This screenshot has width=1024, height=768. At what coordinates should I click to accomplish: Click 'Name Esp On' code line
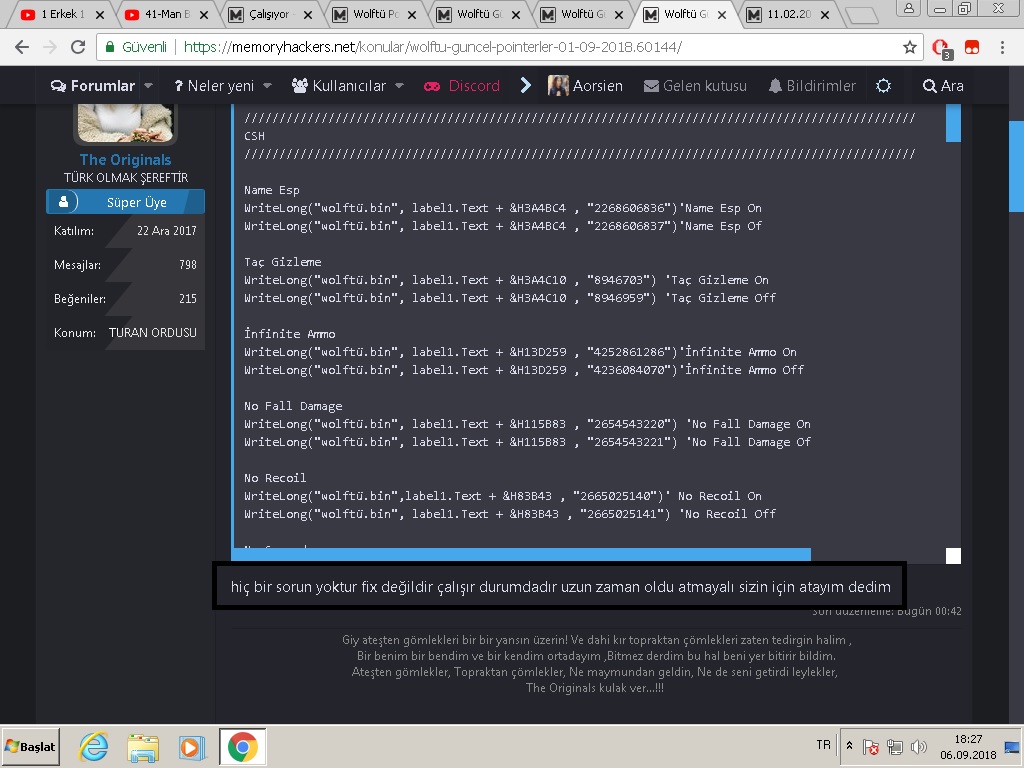point(503,208)
